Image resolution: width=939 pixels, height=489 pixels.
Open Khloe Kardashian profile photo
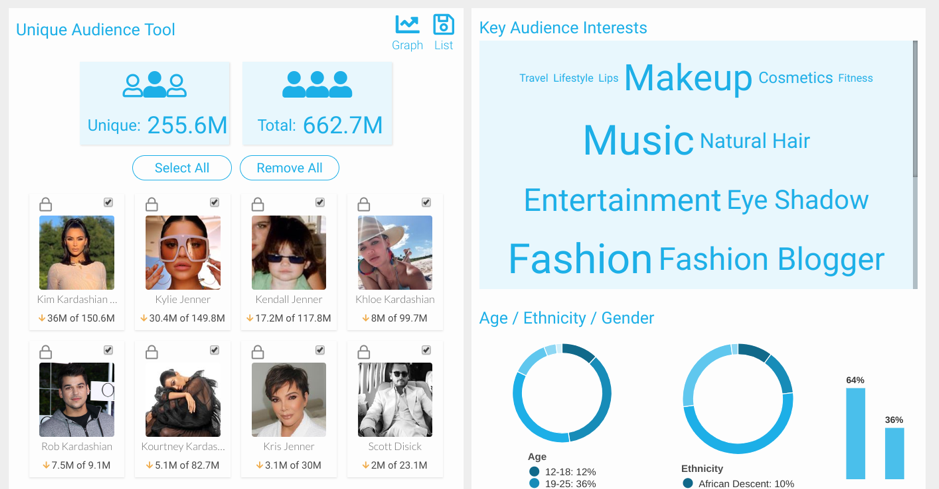pos(395,253)
